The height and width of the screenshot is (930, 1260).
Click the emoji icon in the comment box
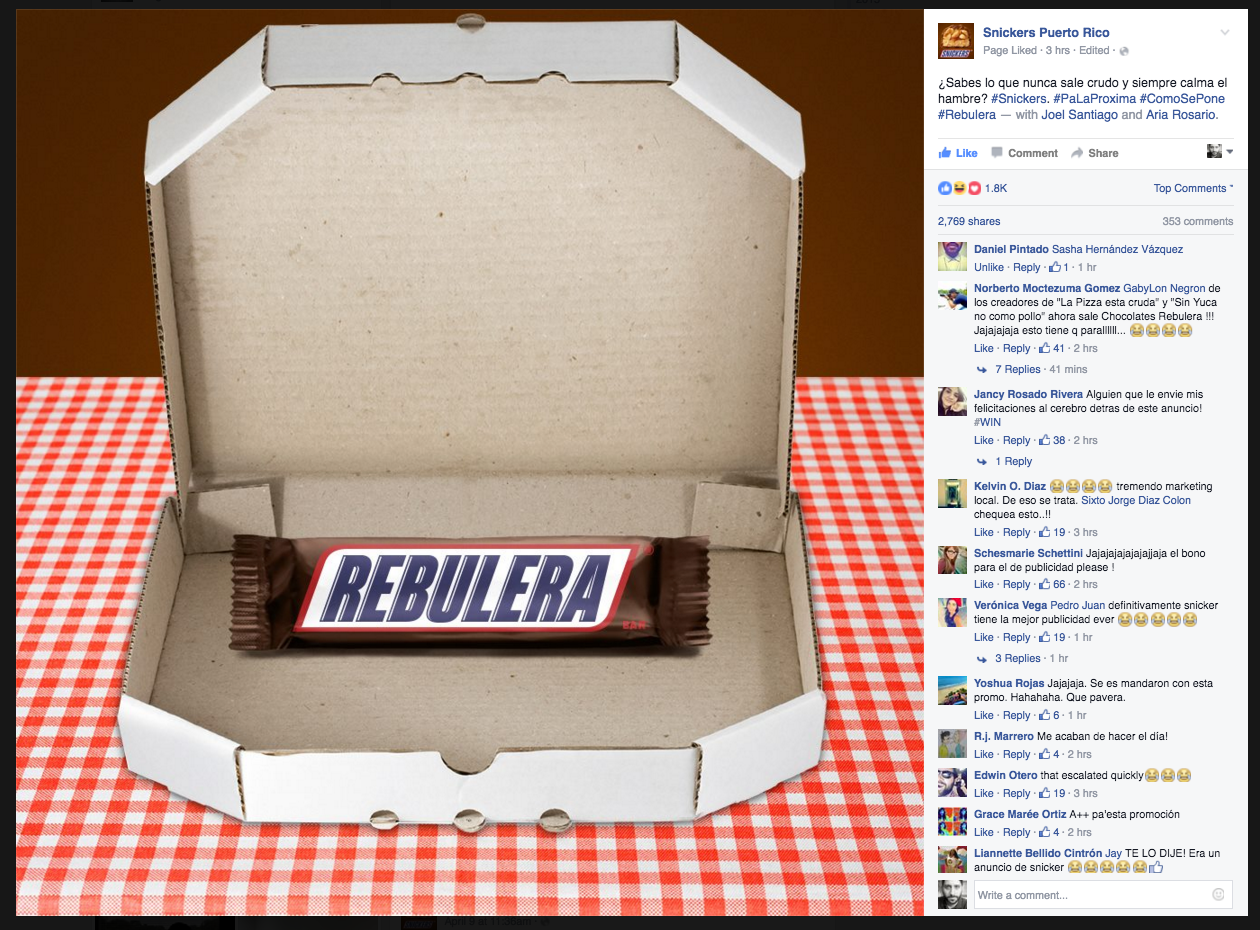tap(1218, 894)
